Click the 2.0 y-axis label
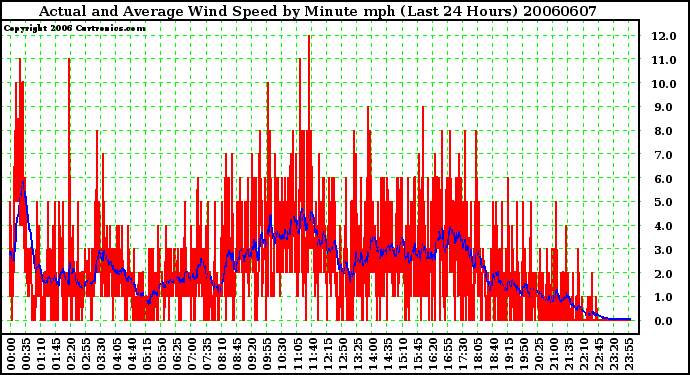This screenshot has height=375, width=690. point(664,274)
